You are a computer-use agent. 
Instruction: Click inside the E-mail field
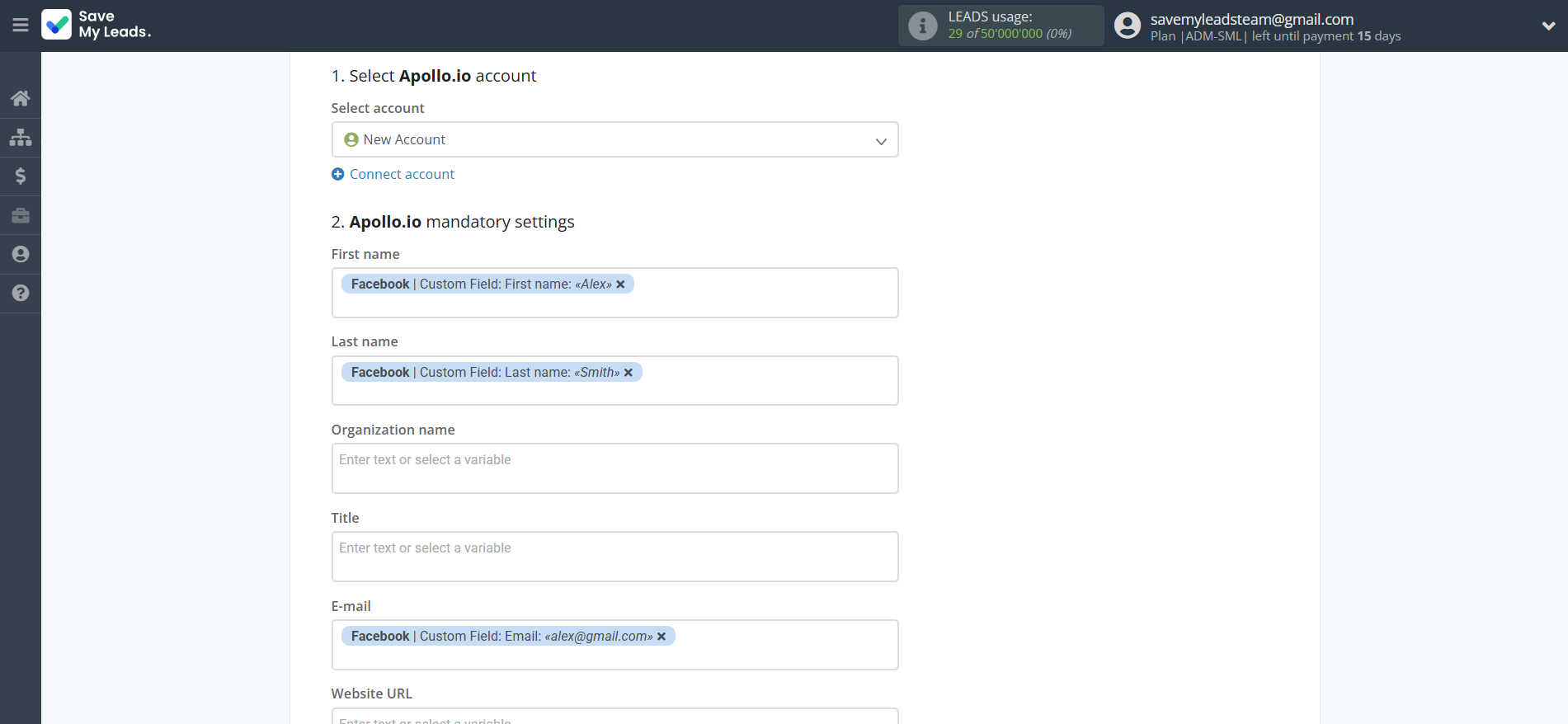point(614,645)
